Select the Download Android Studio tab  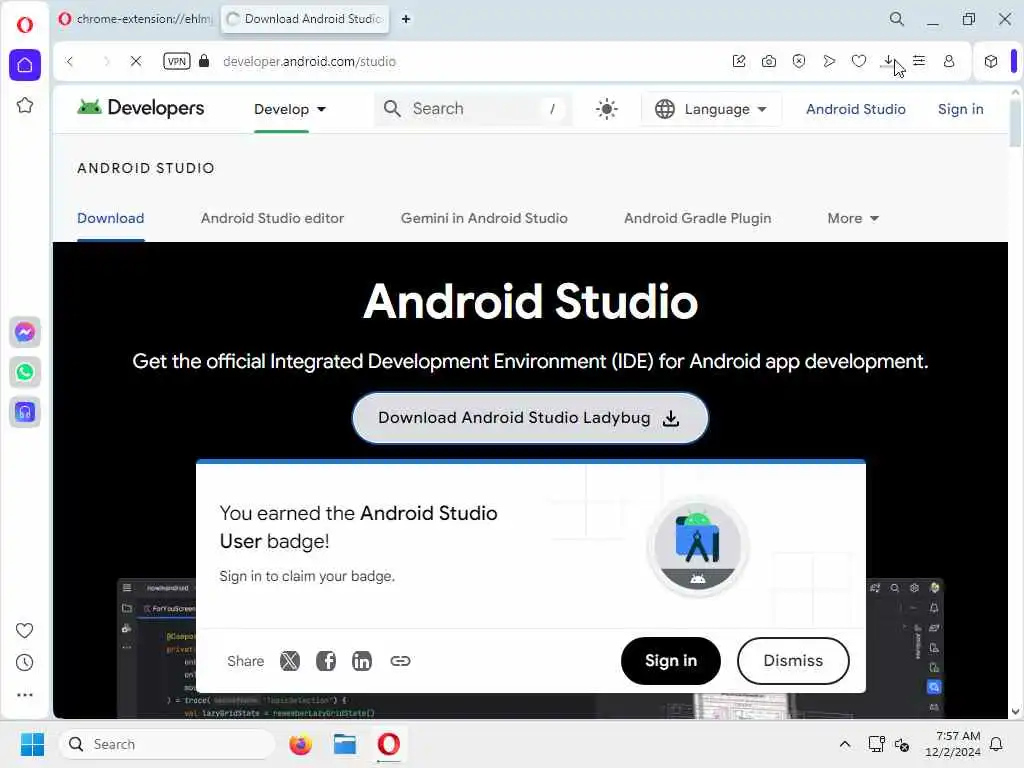pos(305,19)
